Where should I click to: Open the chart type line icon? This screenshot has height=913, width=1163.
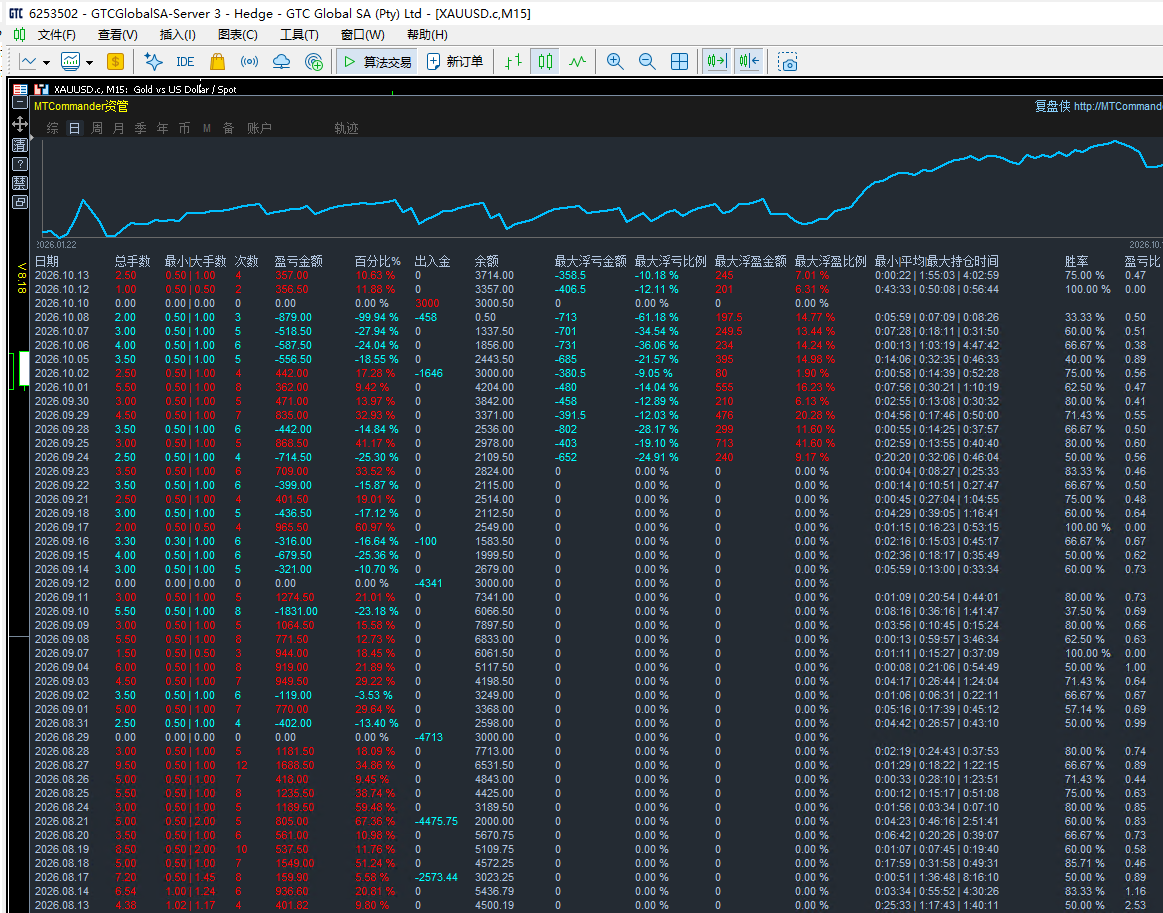(x=28, y=62)
